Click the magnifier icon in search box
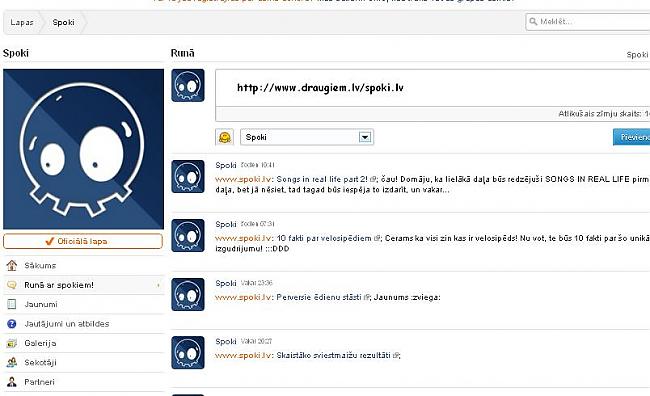This screenshot has height=396, width=650. [x=533, y=21]
